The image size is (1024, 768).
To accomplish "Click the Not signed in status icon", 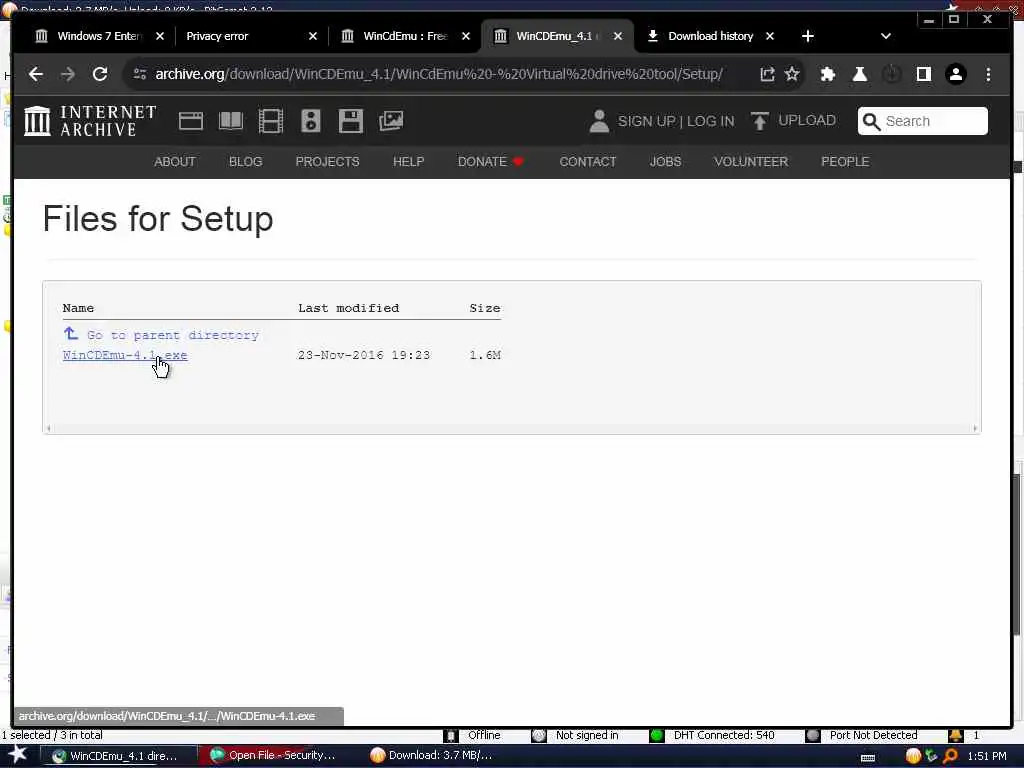I will point(538,735).
